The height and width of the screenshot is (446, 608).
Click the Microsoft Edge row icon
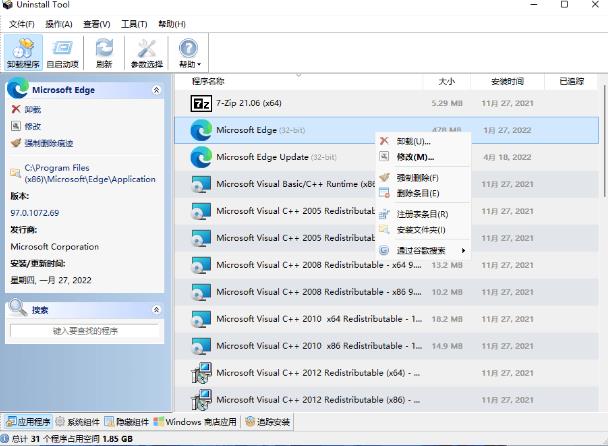coord(201,130)
